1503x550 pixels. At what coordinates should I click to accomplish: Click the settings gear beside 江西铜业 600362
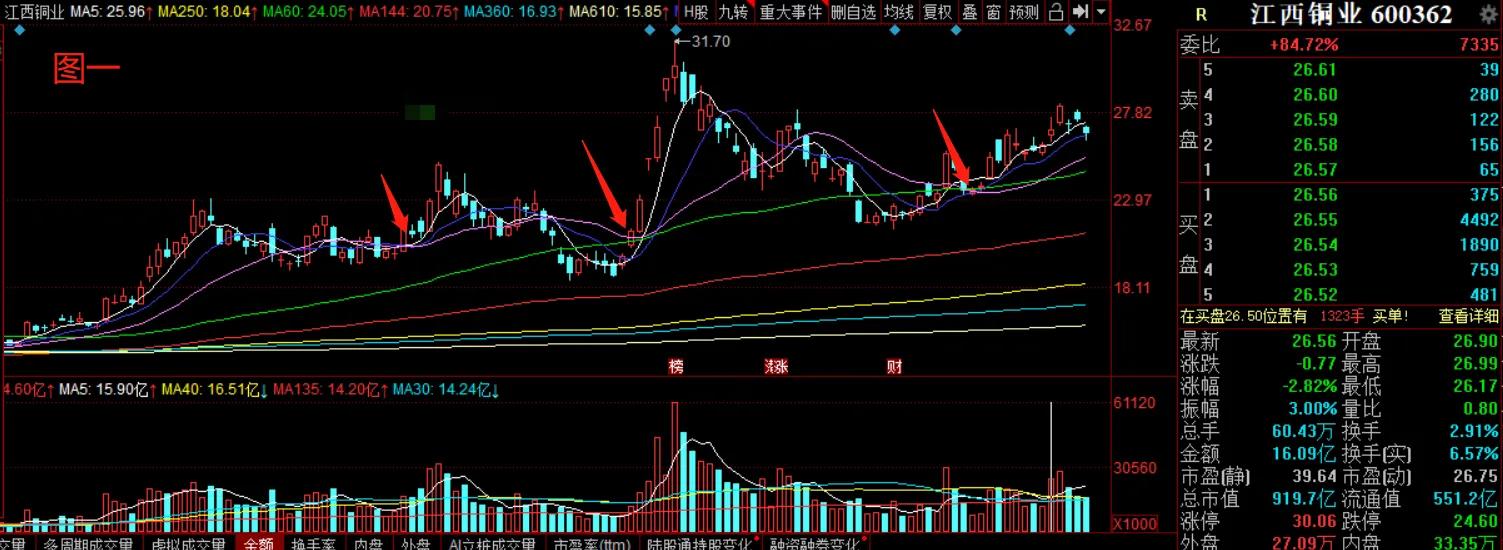pos(1486,14)
